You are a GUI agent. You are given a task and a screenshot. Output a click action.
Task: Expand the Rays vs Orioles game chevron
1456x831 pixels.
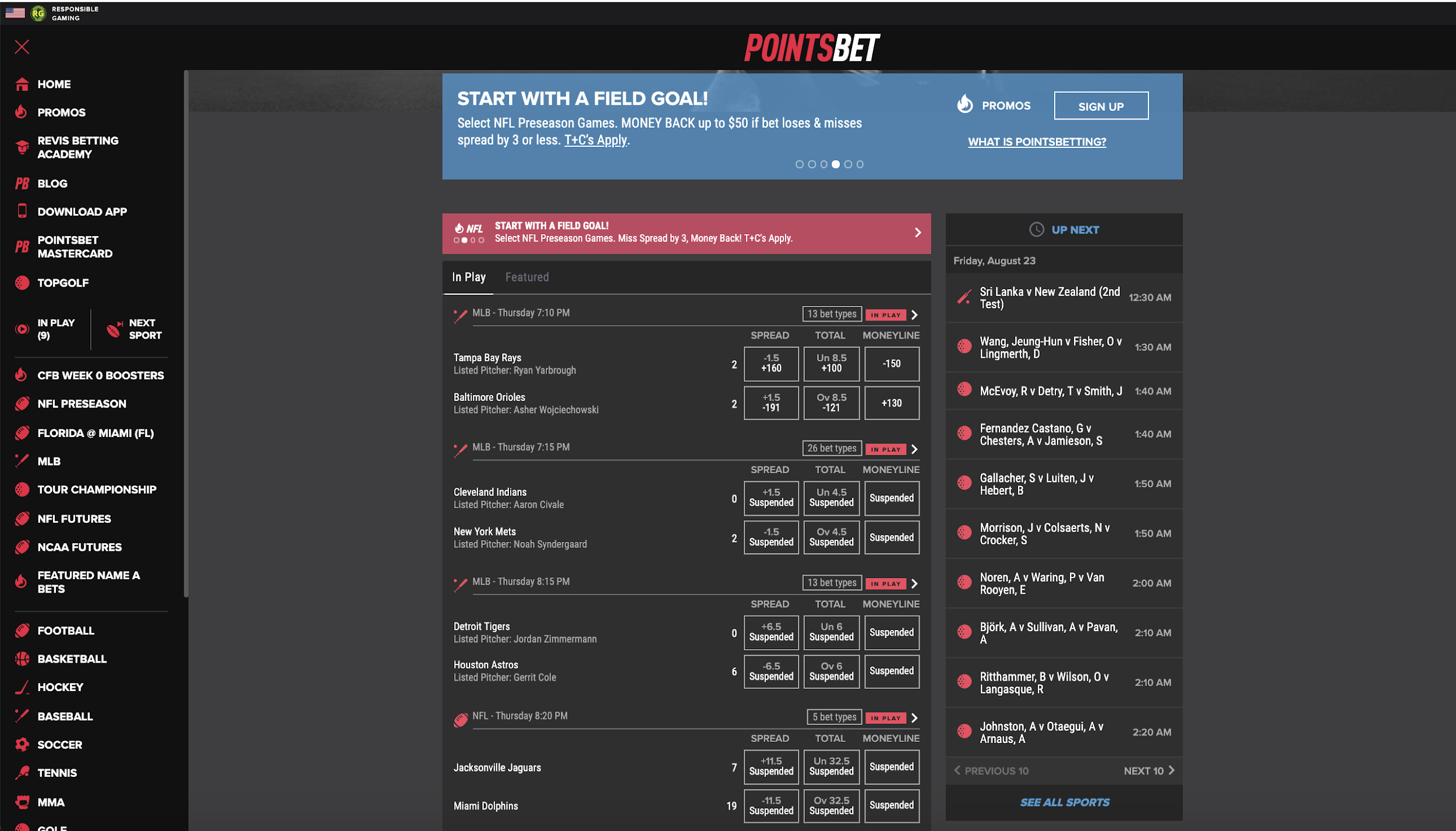point(914,315)
